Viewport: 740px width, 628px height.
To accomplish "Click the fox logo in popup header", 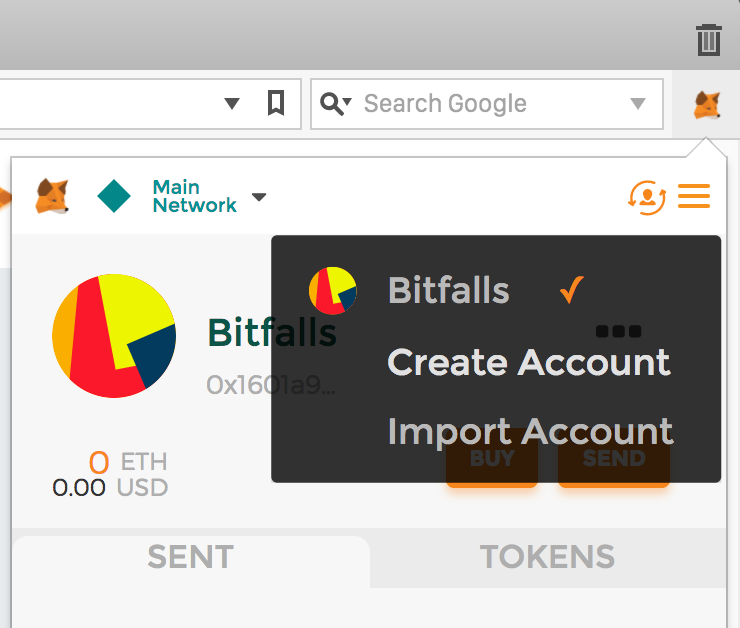I will point(52,196).
